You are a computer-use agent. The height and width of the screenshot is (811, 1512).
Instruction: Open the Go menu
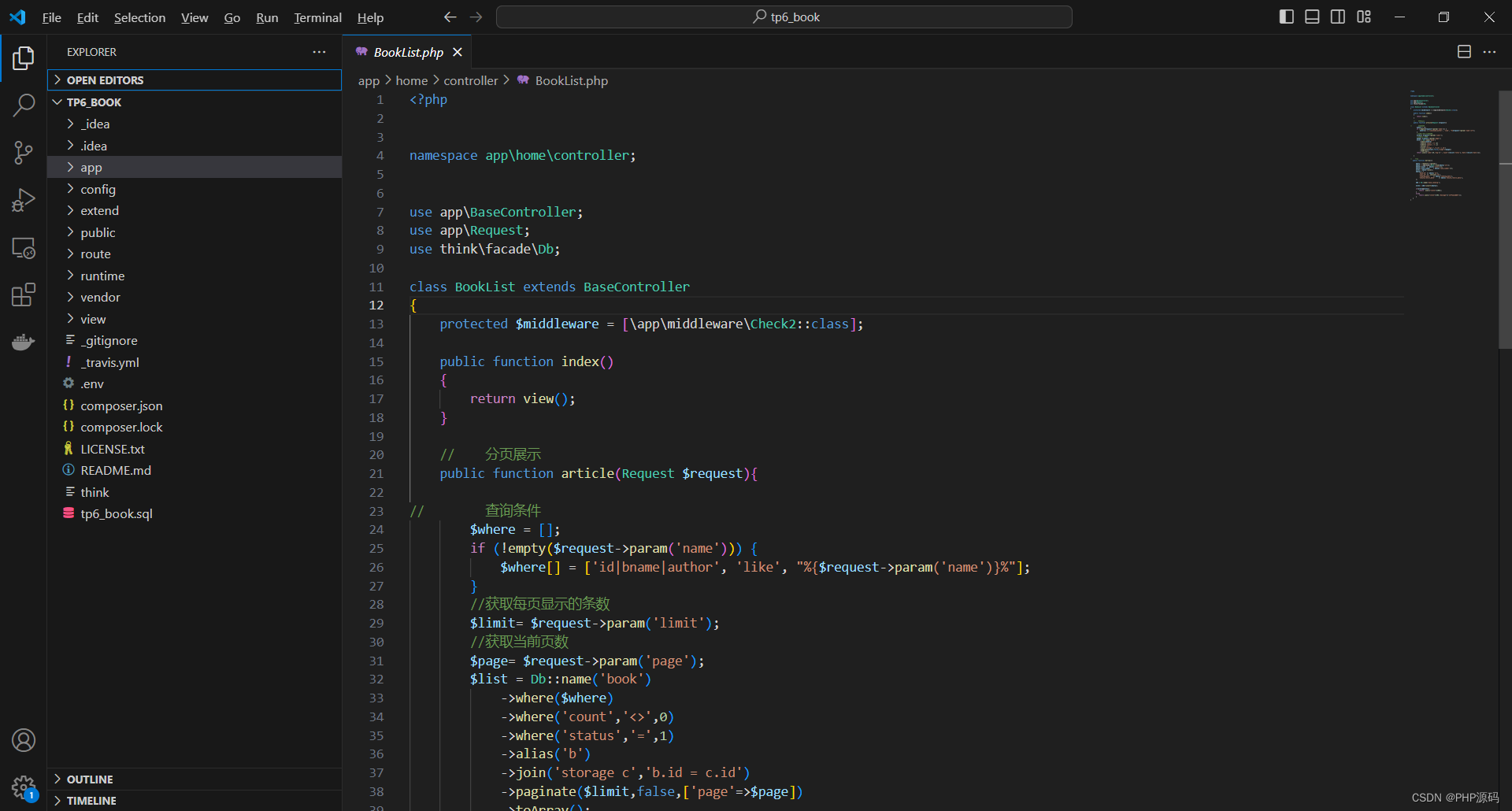tap(232, 17)
